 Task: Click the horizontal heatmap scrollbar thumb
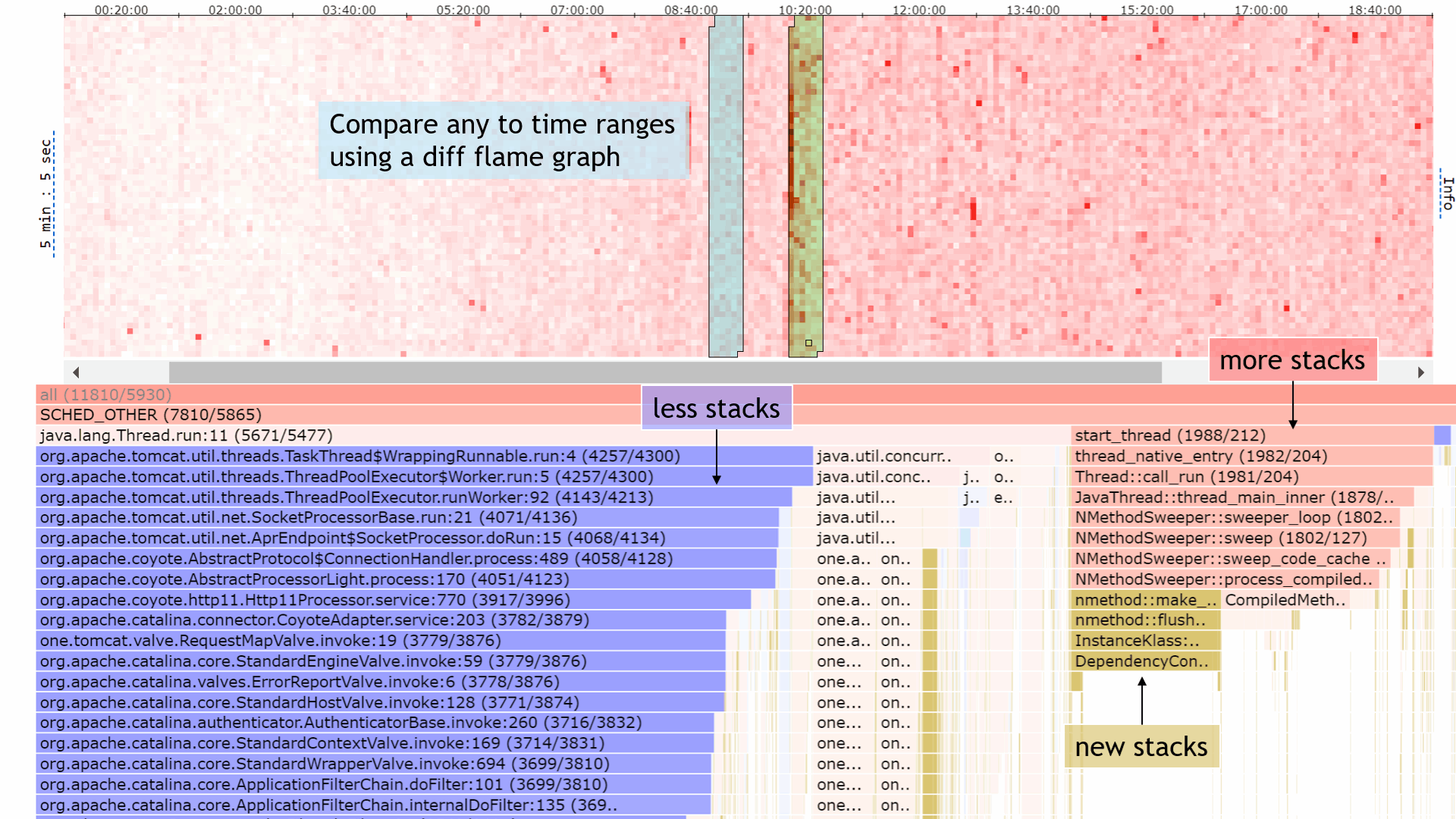tap(664, 372)
